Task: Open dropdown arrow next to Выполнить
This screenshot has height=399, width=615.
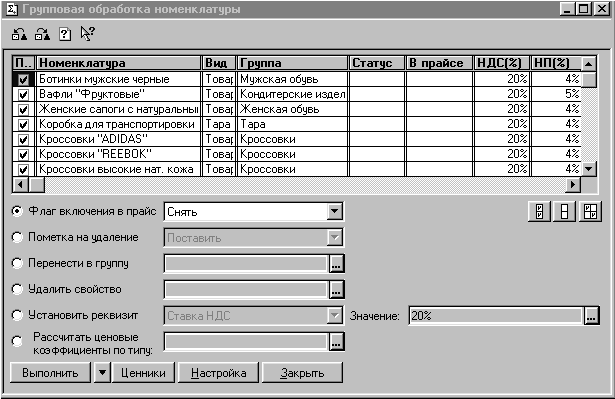Action: point(102,372)
